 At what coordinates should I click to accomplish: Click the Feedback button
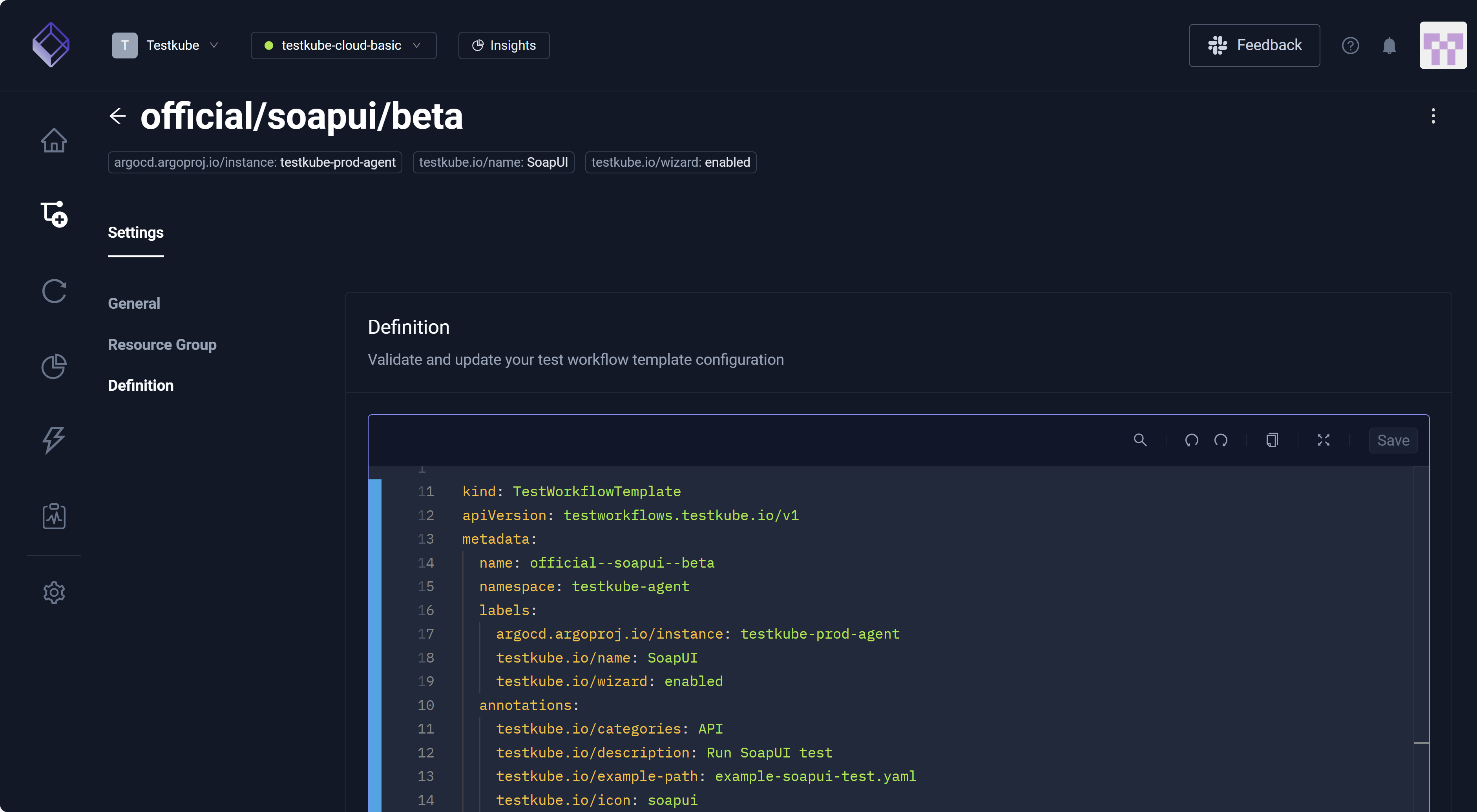[1254, 45]
